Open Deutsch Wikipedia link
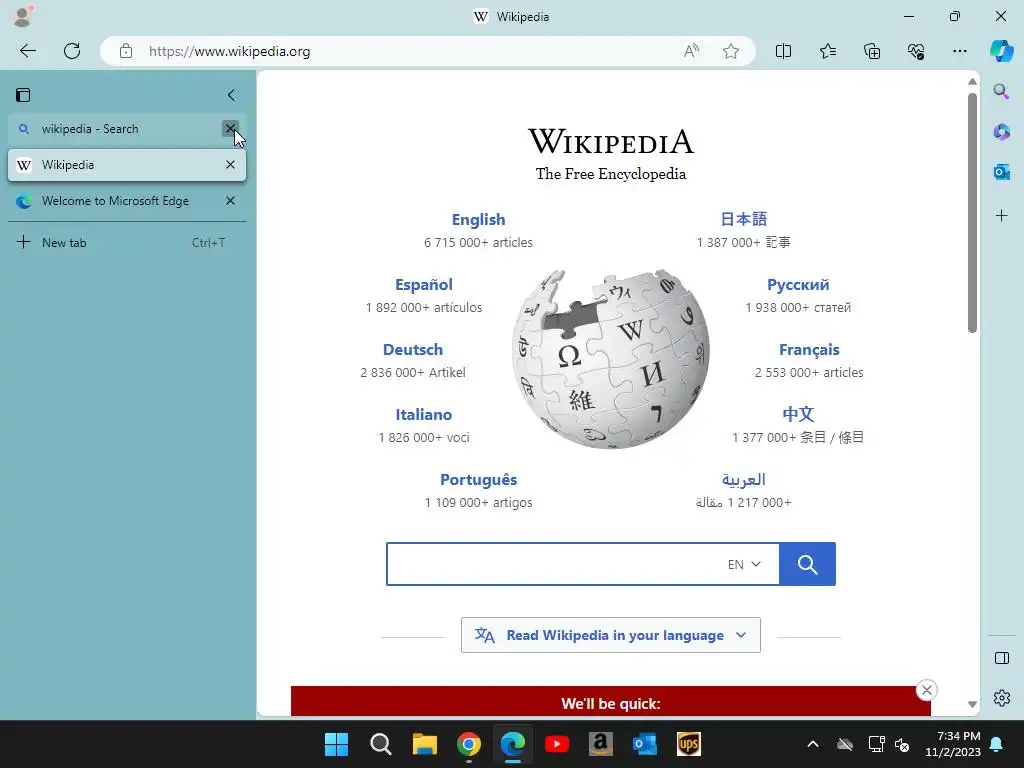Image resolution: width=1024 pixels, height=768 pixels. 413,349
